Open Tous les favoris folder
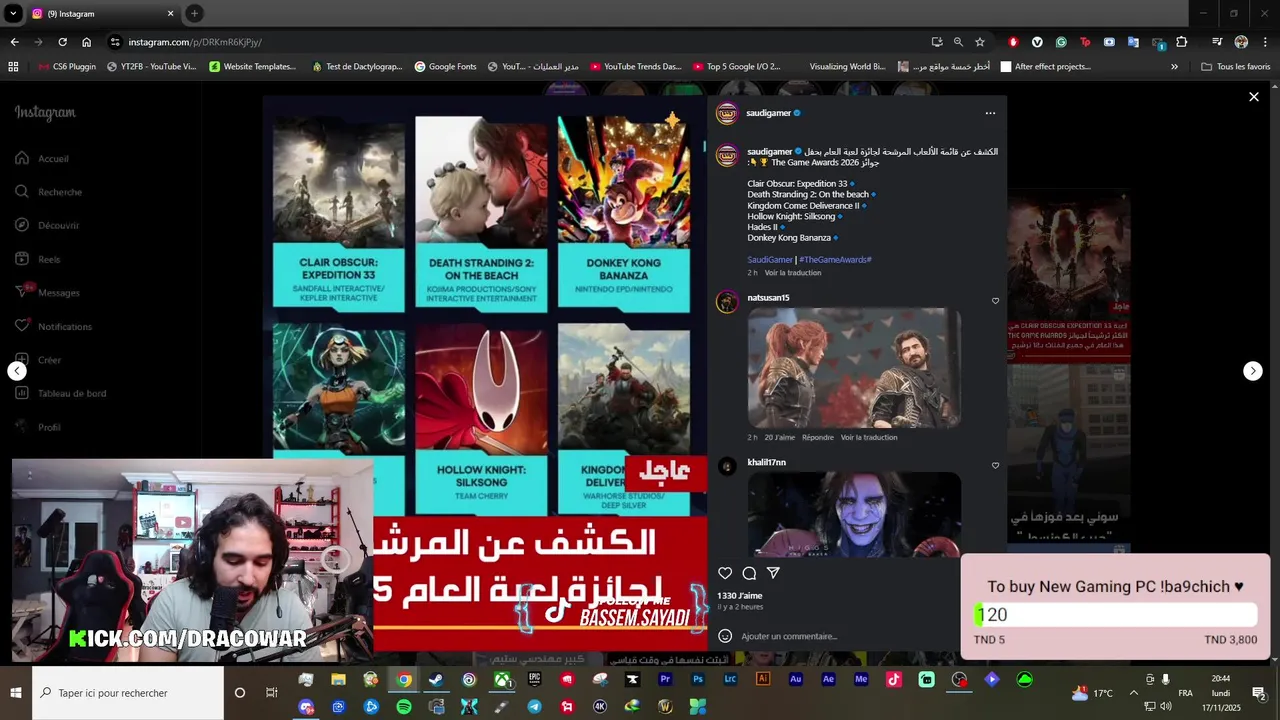 (x=1235, y=67)
